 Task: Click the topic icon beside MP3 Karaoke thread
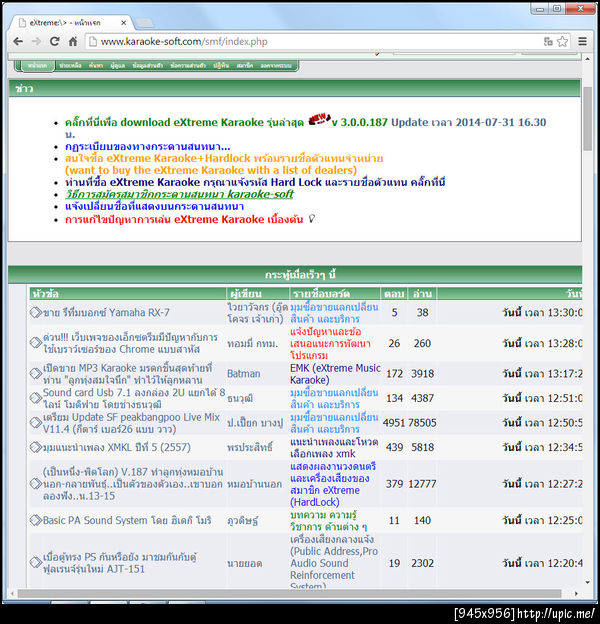point(35,373)
